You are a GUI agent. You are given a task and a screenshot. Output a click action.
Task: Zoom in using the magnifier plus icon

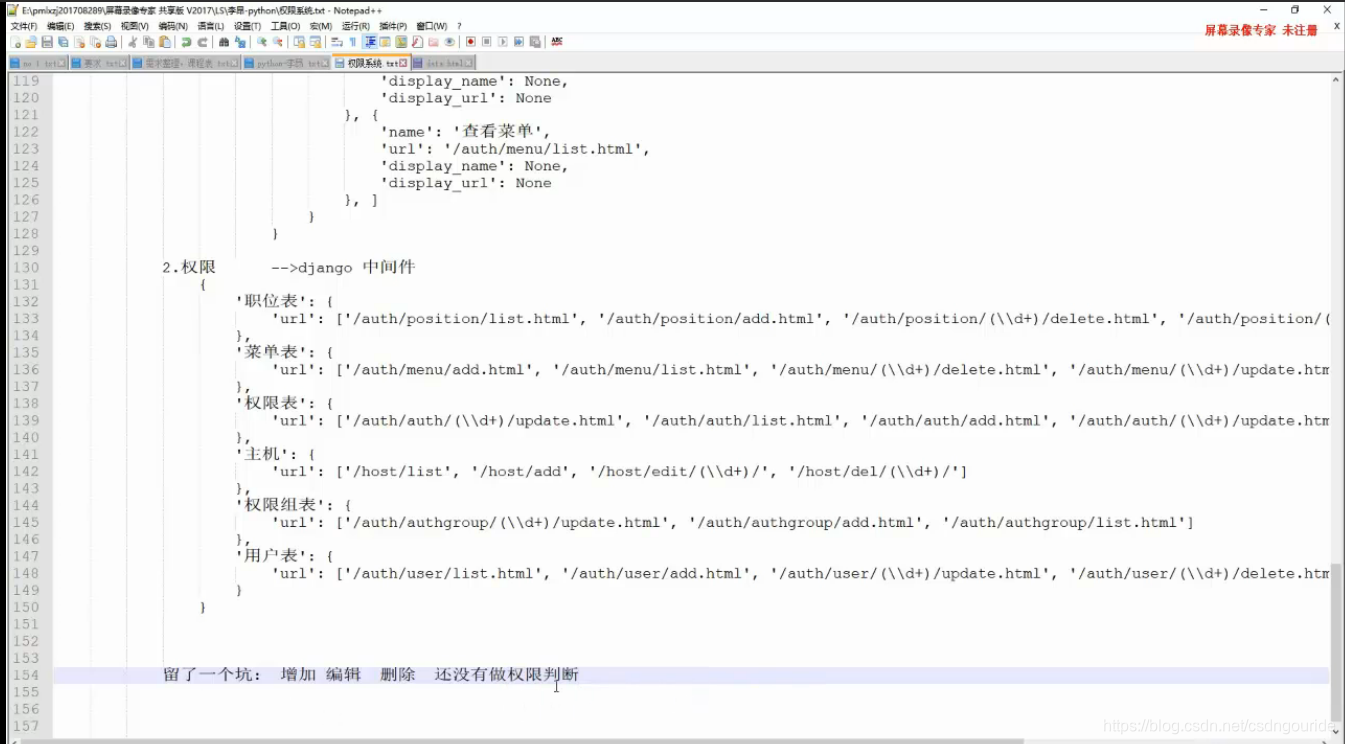point(261,42)
